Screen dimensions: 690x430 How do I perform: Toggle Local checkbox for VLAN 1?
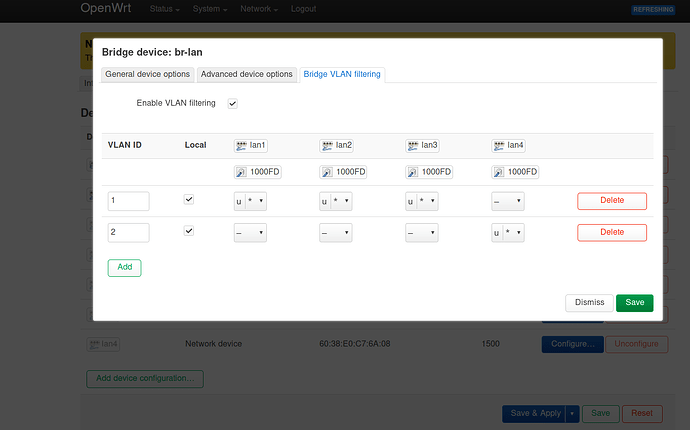189,199
